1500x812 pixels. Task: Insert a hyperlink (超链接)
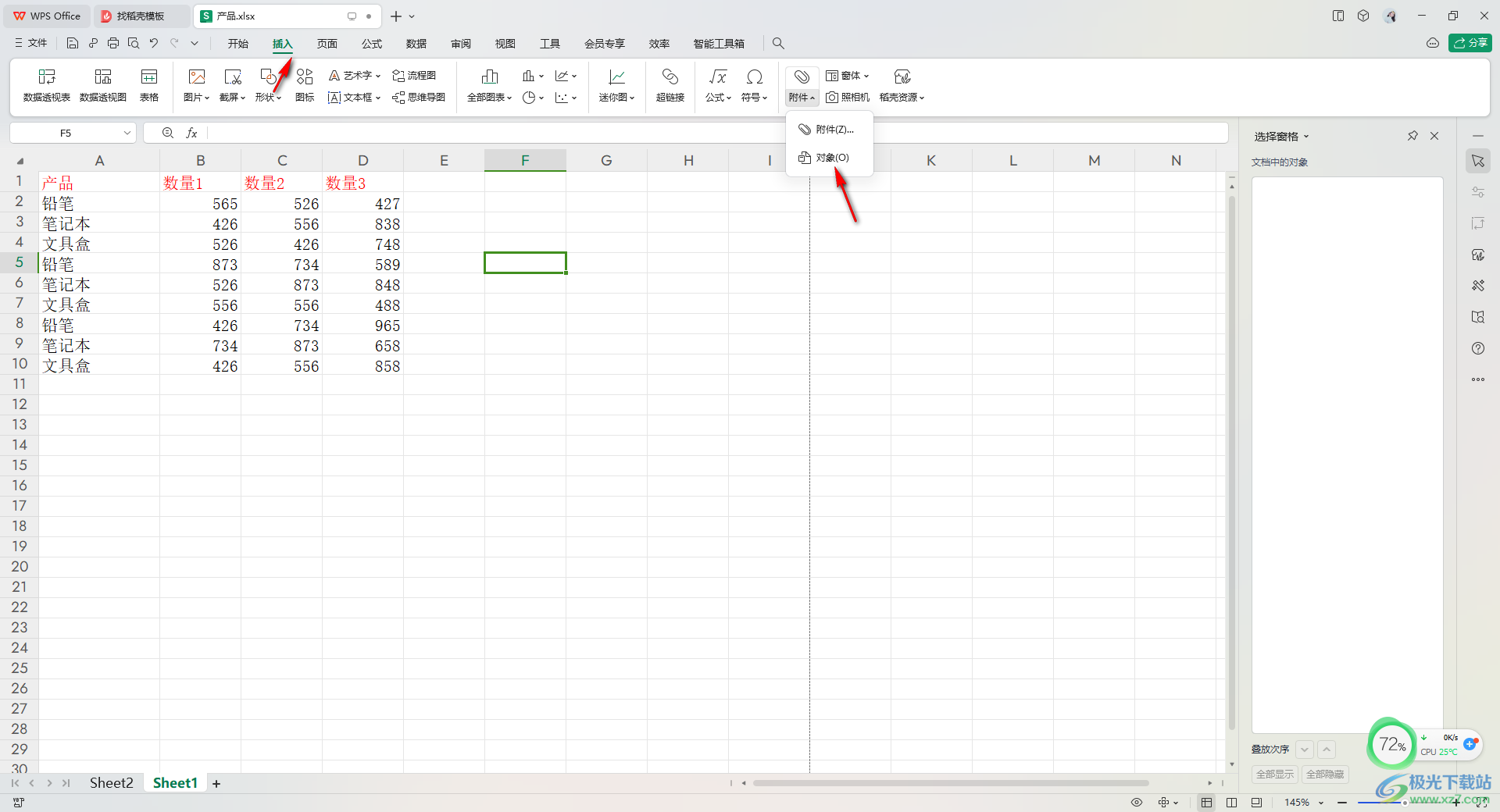point(670,85)
